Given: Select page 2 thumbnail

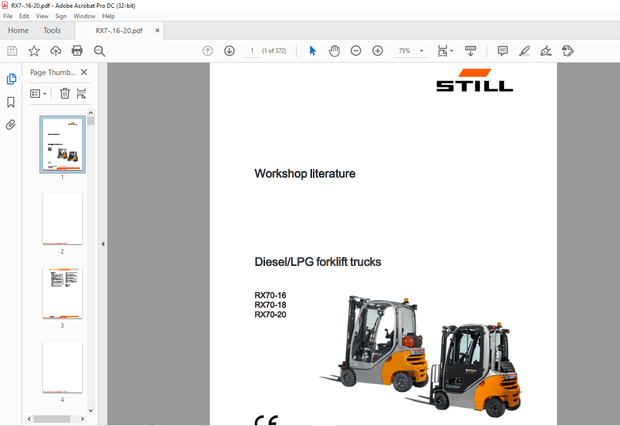Looking at the screenshot, I should point(62,219).
